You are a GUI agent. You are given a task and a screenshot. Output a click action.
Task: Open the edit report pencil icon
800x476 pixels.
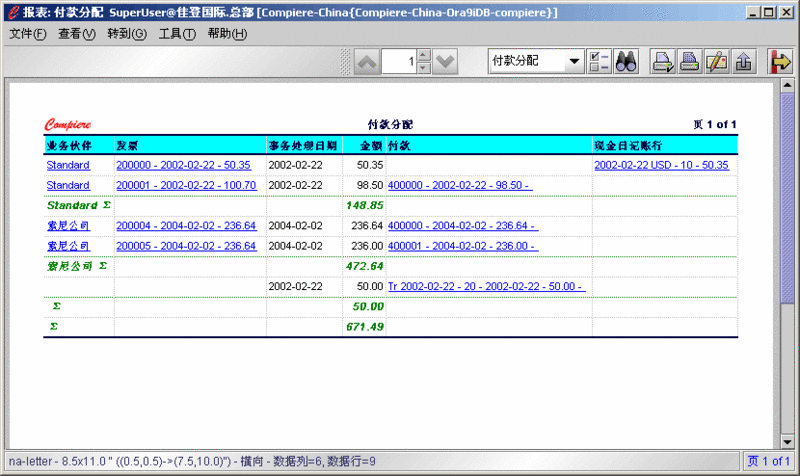pyautogui.click(x=716, y=62)
